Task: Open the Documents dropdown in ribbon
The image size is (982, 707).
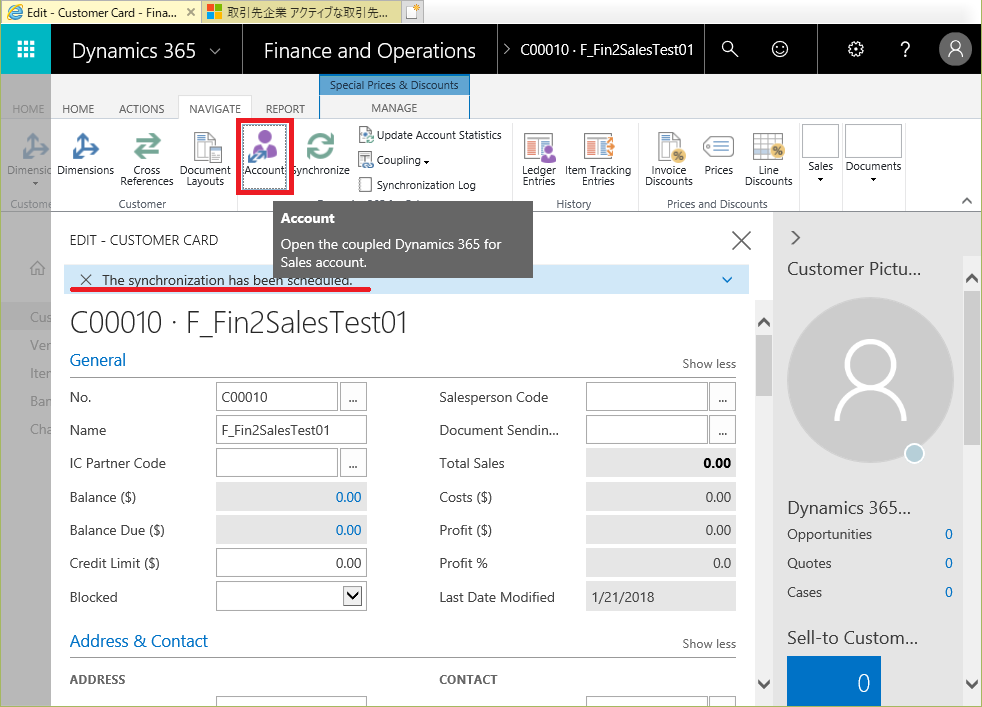Action: point(874,154)
